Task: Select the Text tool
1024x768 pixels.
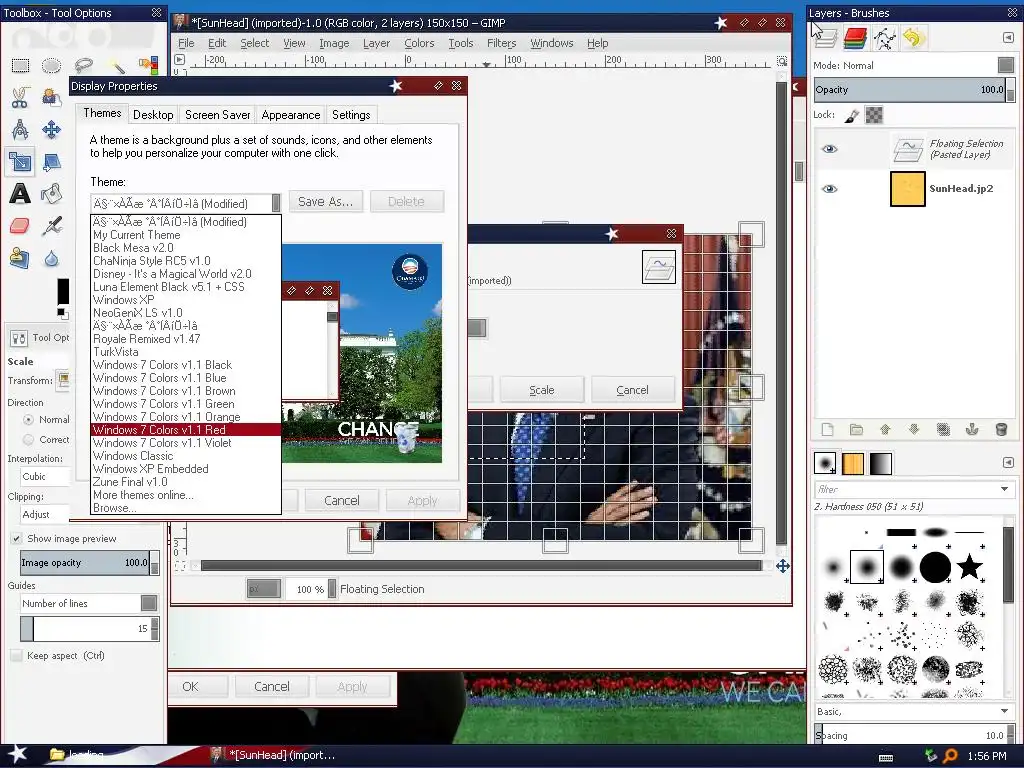Action: point(20,193)
